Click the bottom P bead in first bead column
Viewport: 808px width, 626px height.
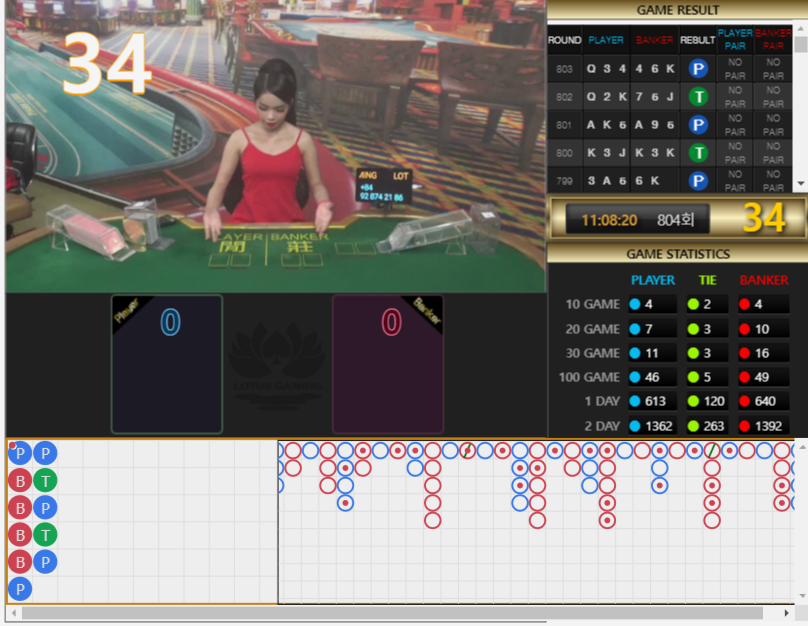tap(20, 589)
